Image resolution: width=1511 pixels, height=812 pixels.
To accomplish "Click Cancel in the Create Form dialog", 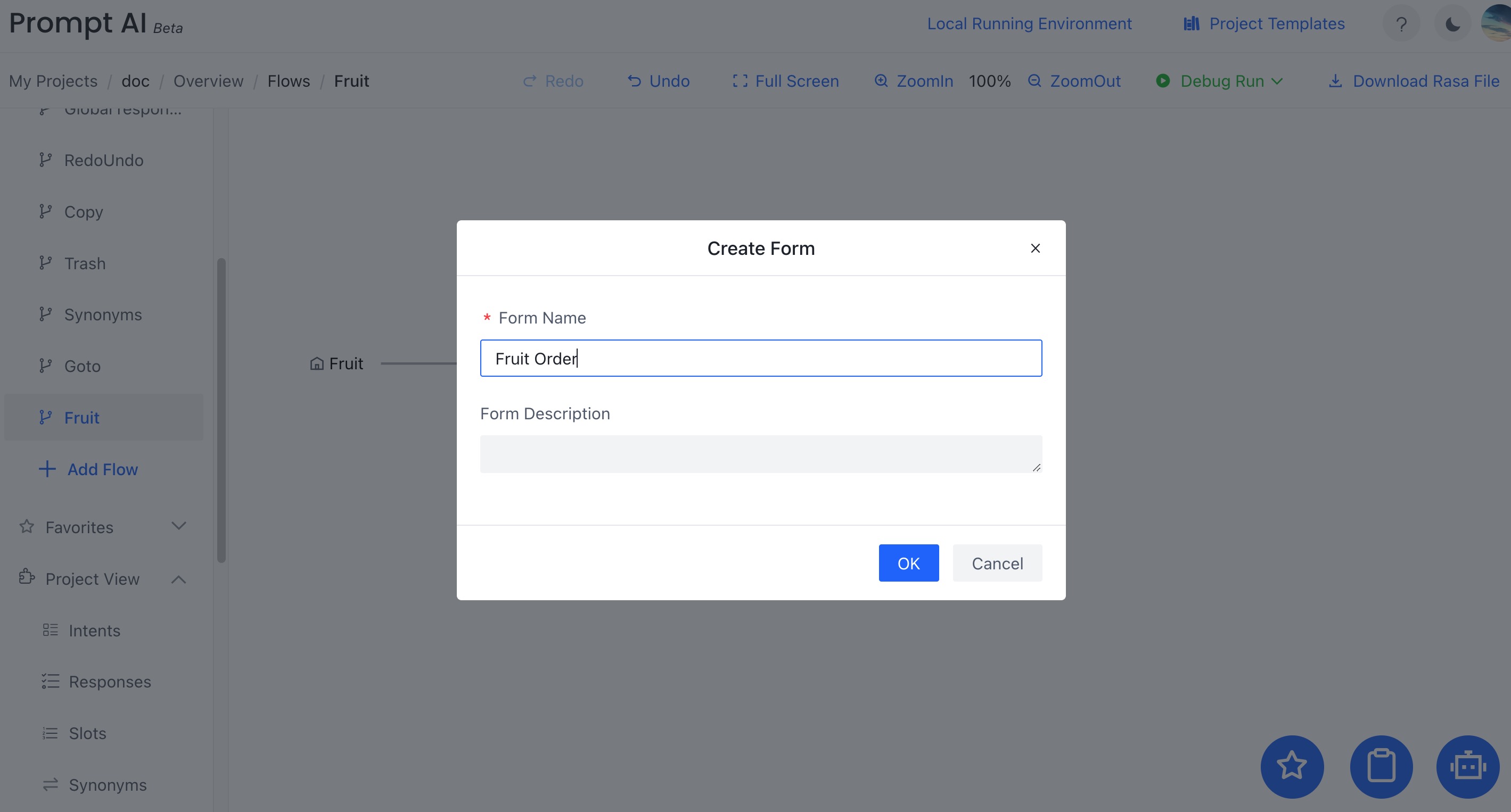I will click(997, 563).
